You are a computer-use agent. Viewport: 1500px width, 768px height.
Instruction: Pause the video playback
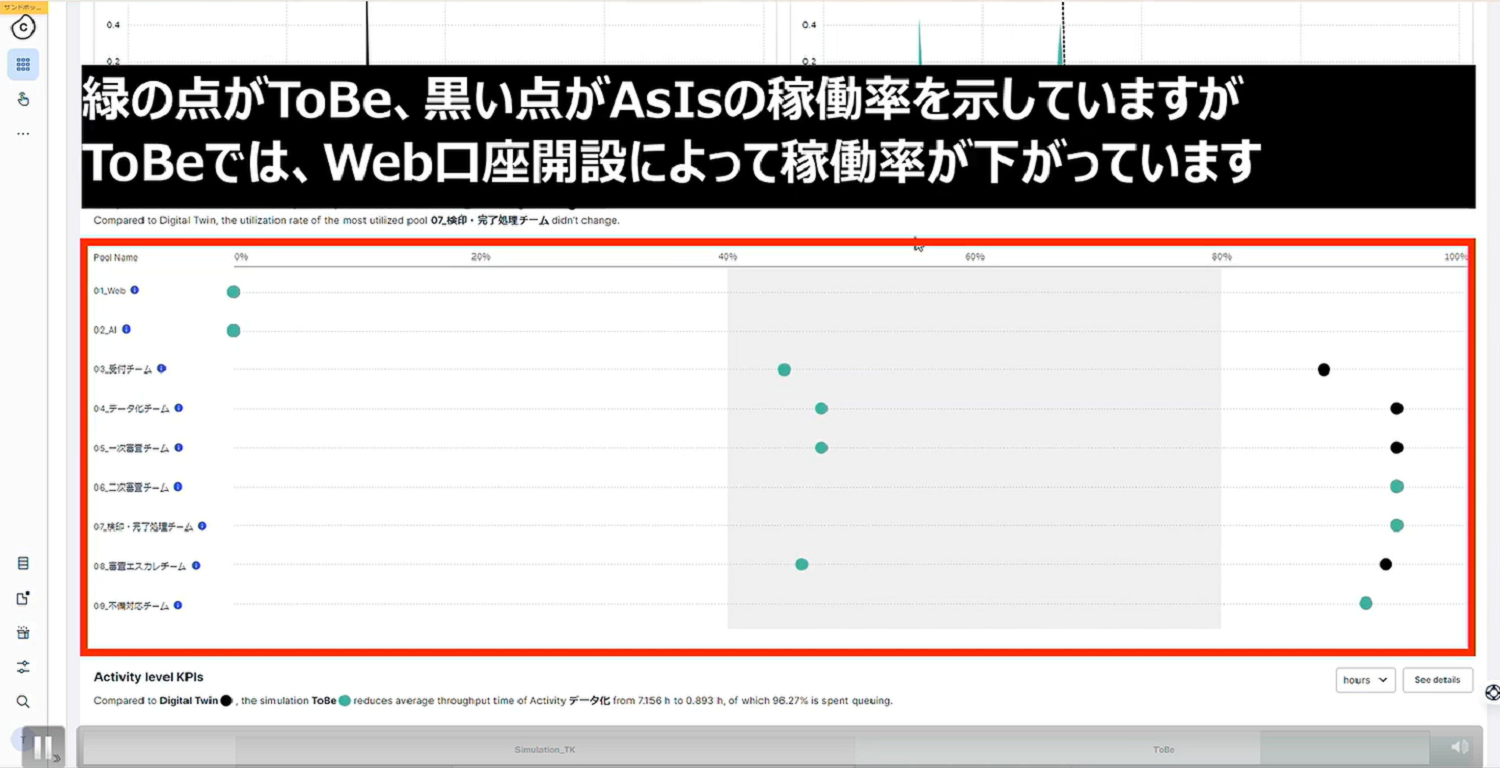pos(42,746)
